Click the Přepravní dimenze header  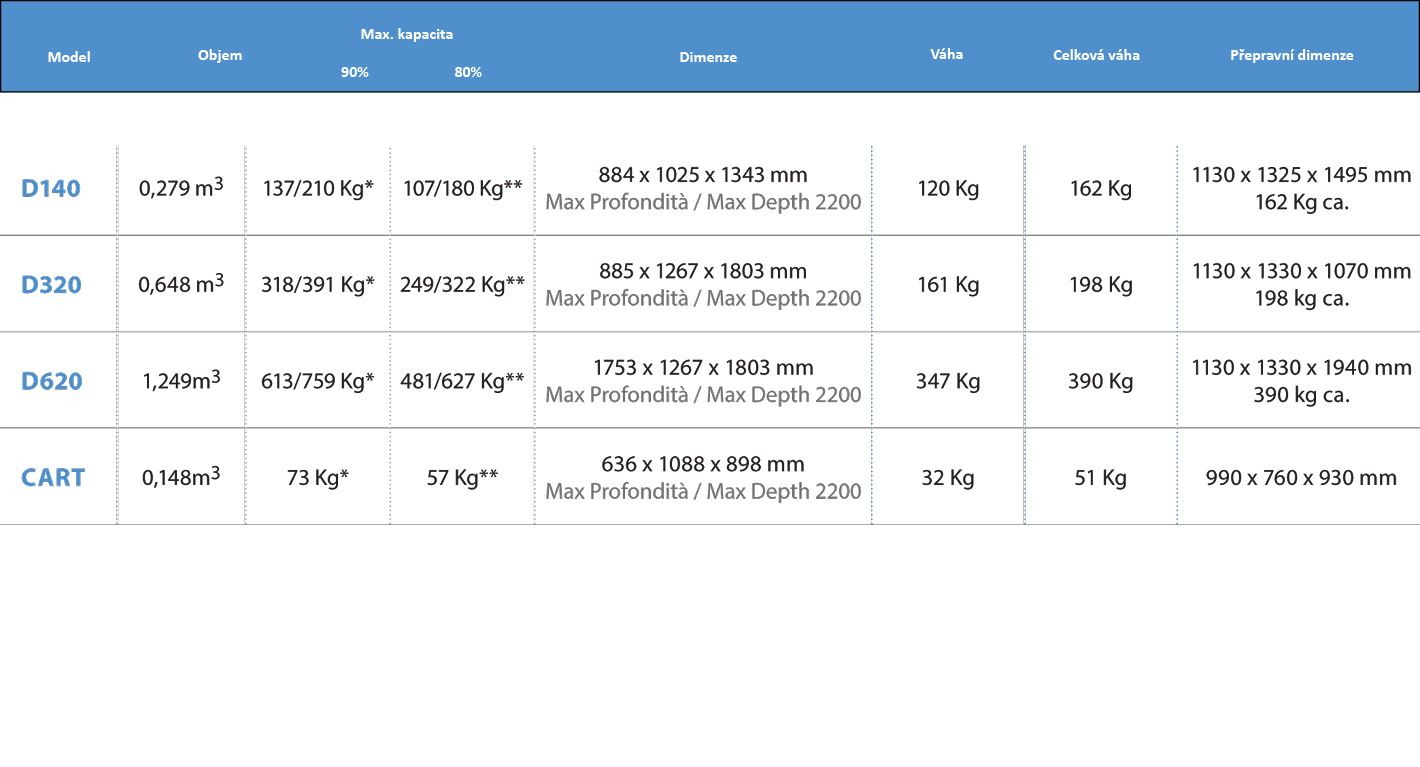tap(1292, 55)
